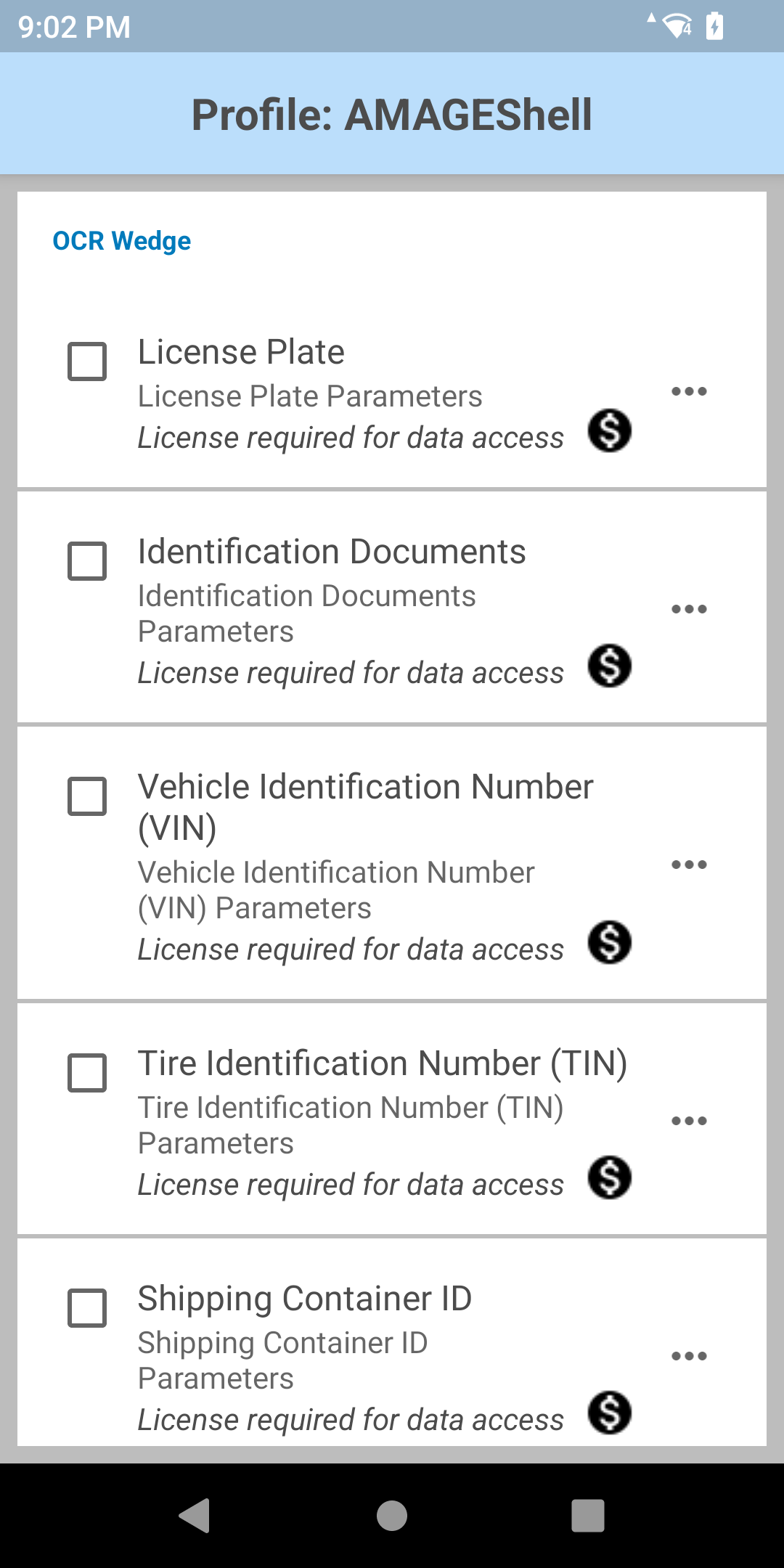This screenshot has height=1568, width=784.
Task: Tick the Vehicle Identification Number checkbox
Action: point(87,796)
